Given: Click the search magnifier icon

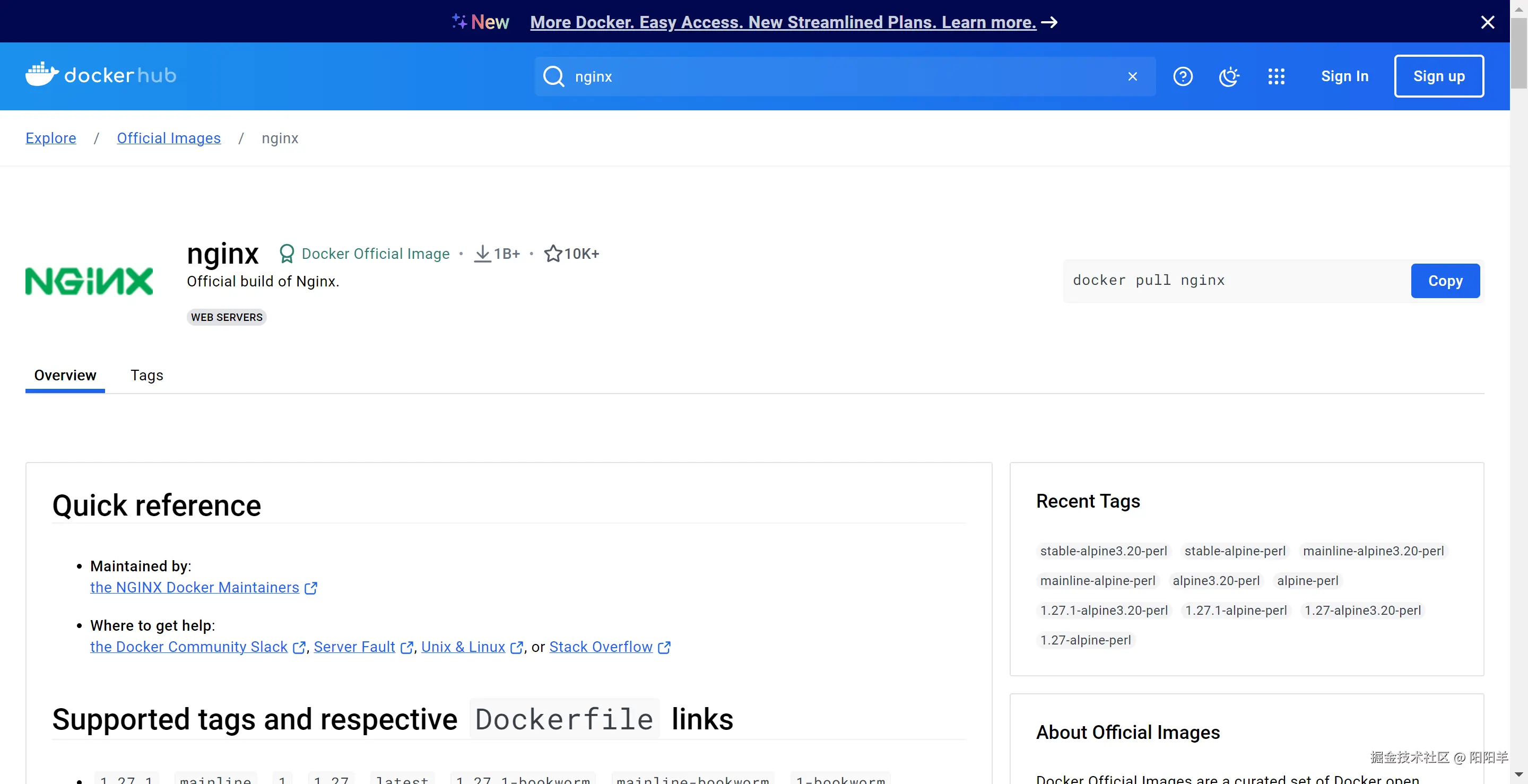Looking at the screenshot, I should pyautogui.click(x=553, y=76).
